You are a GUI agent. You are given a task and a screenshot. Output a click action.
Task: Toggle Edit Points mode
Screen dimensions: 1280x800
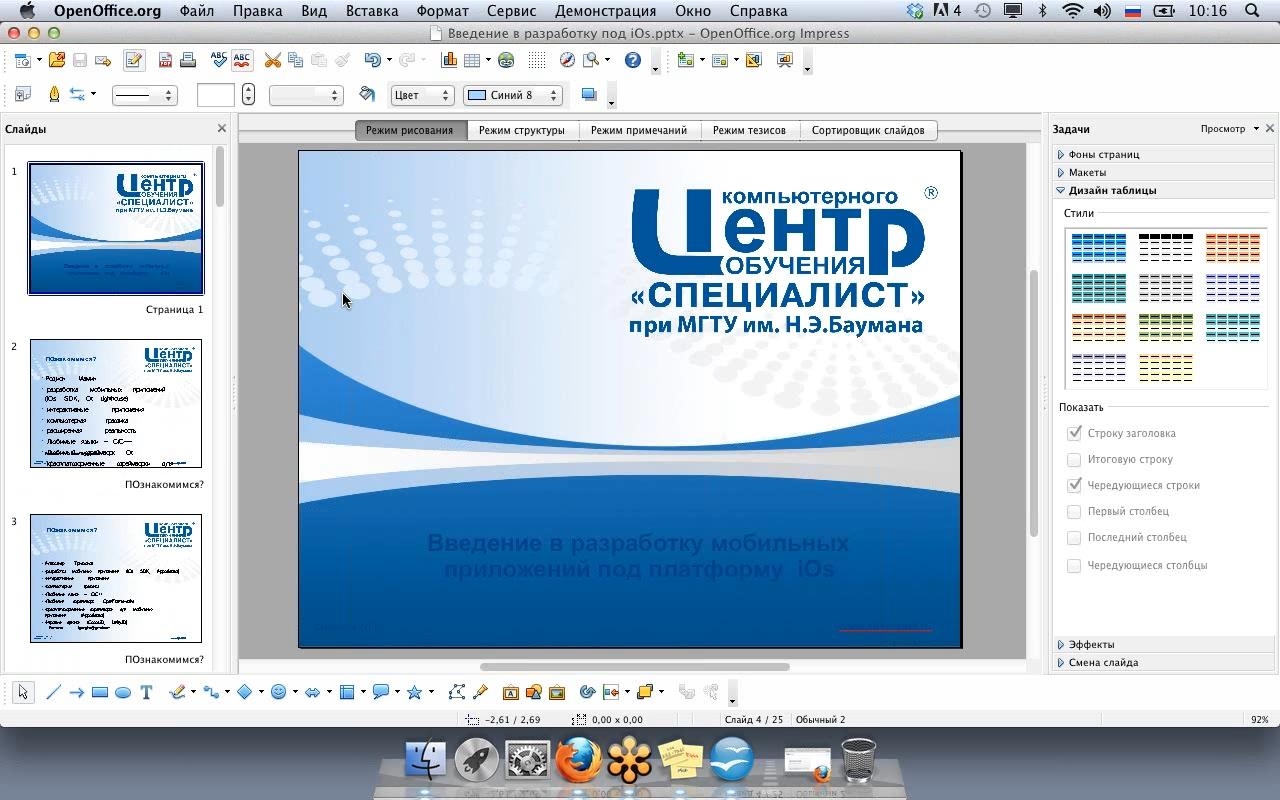457,692
